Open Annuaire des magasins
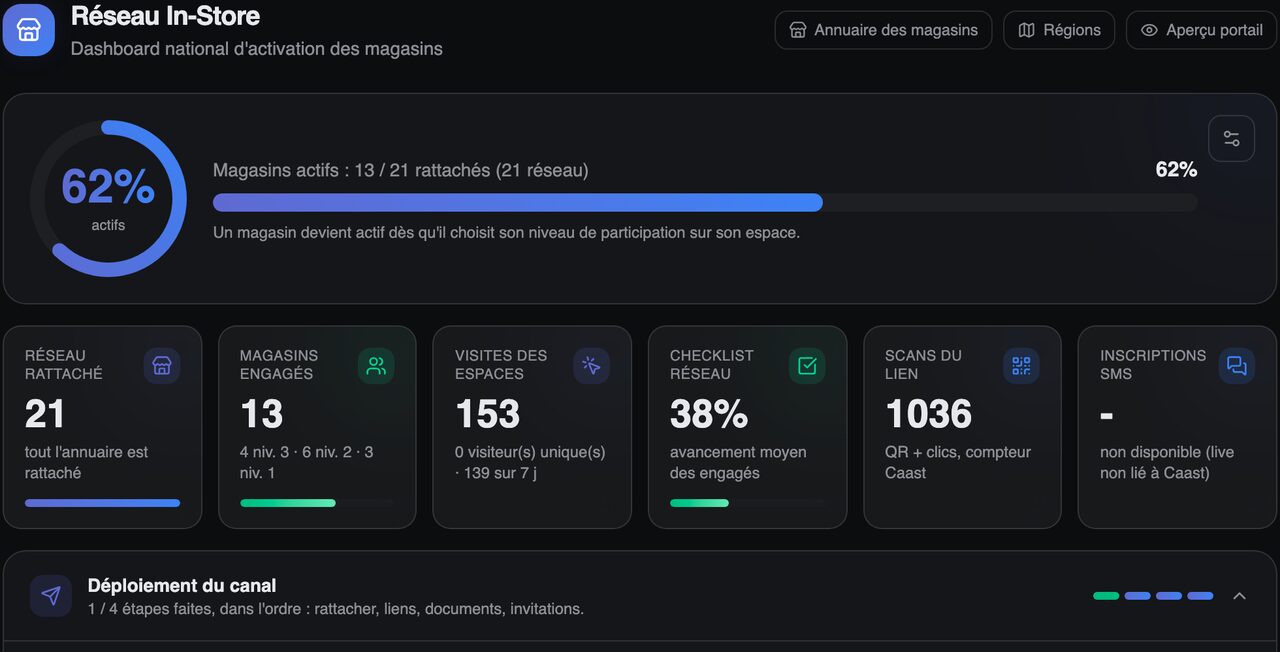Image resolution: width=1280 pixels, height=652 pixels. click(883, 30)
